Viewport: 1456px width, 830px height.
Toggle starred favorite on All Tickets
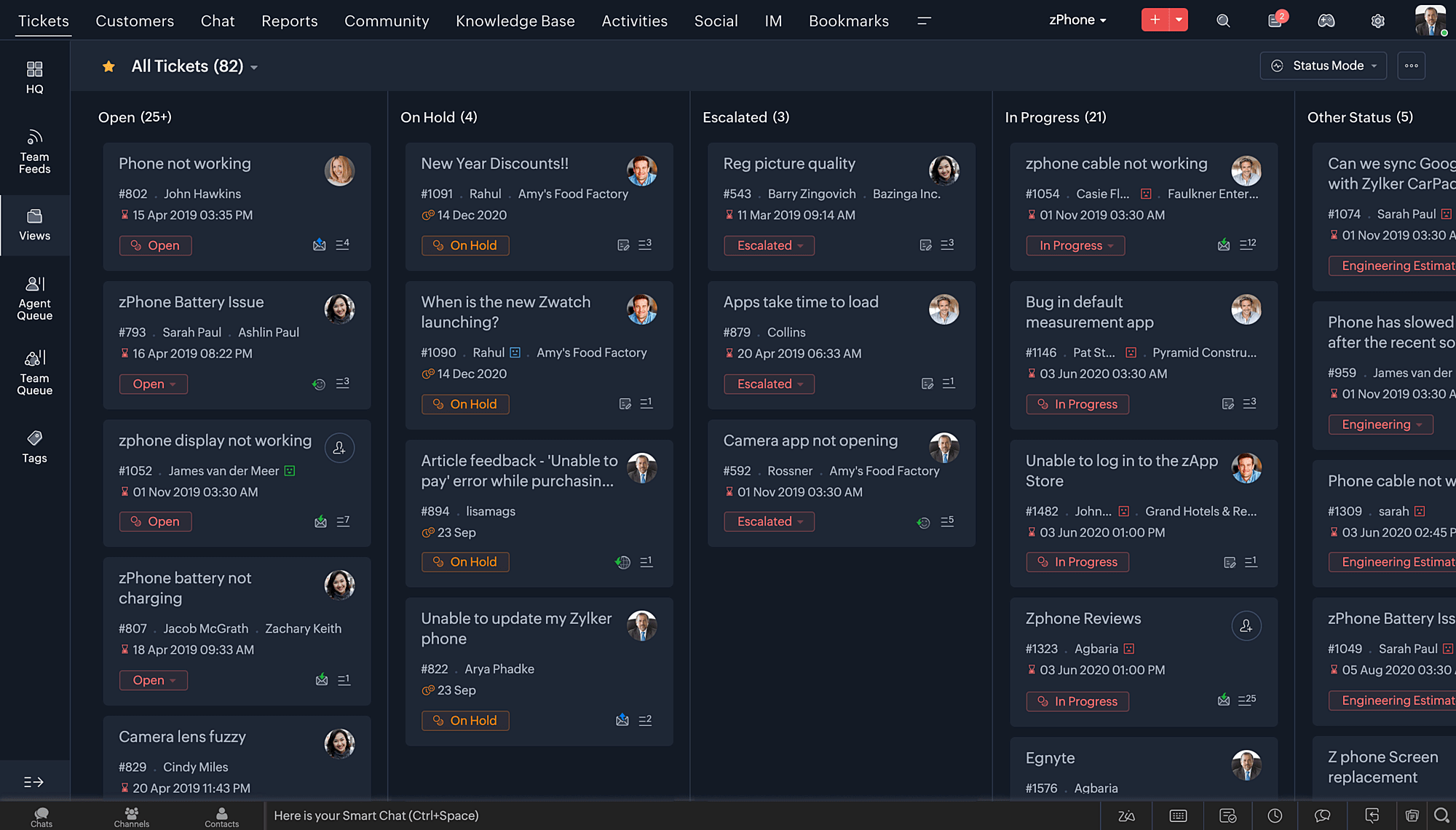(x=108, y=65)
